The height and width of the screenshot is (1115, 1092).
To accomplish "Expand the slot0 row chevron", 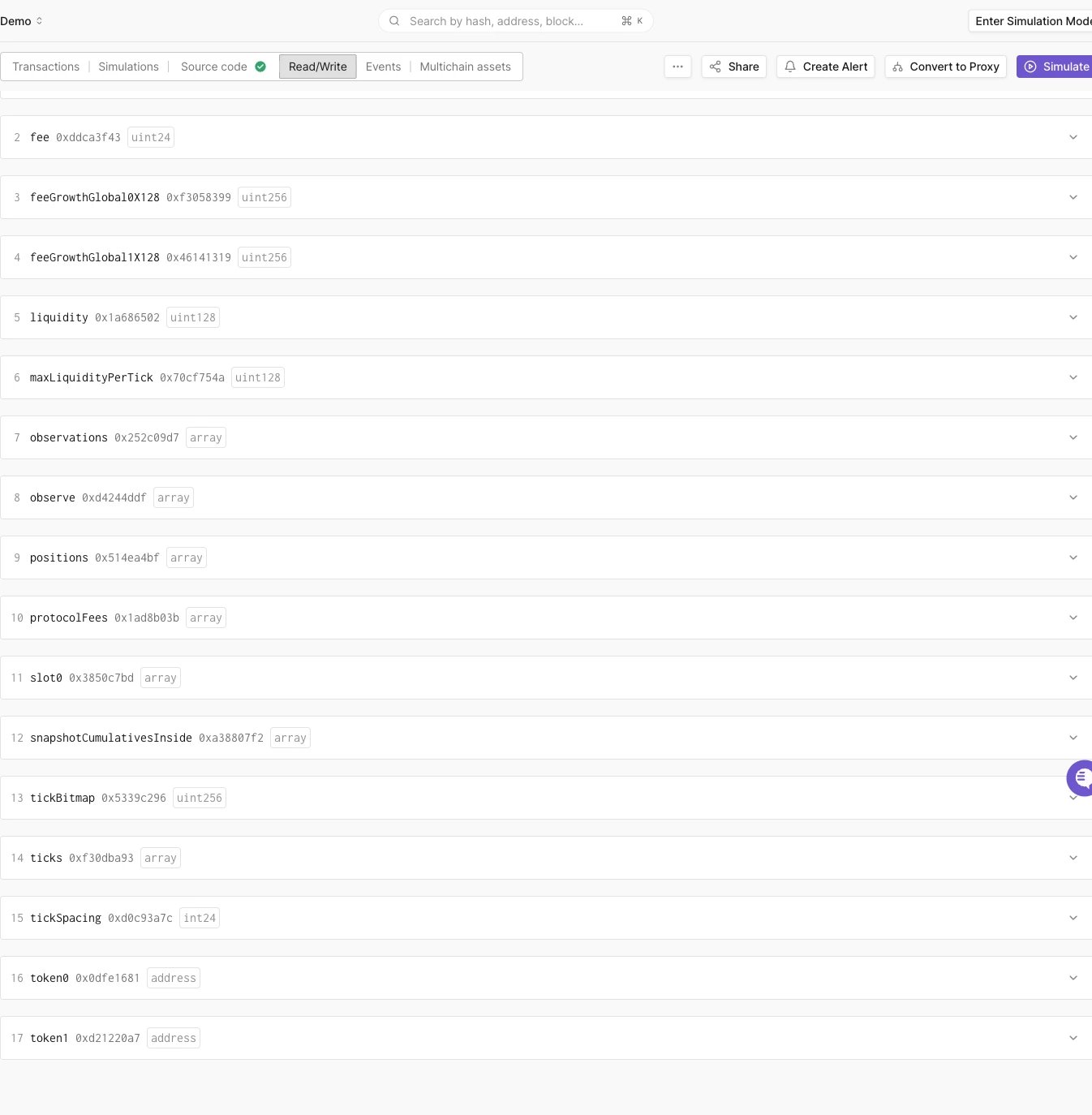I will click(1073, 678).
